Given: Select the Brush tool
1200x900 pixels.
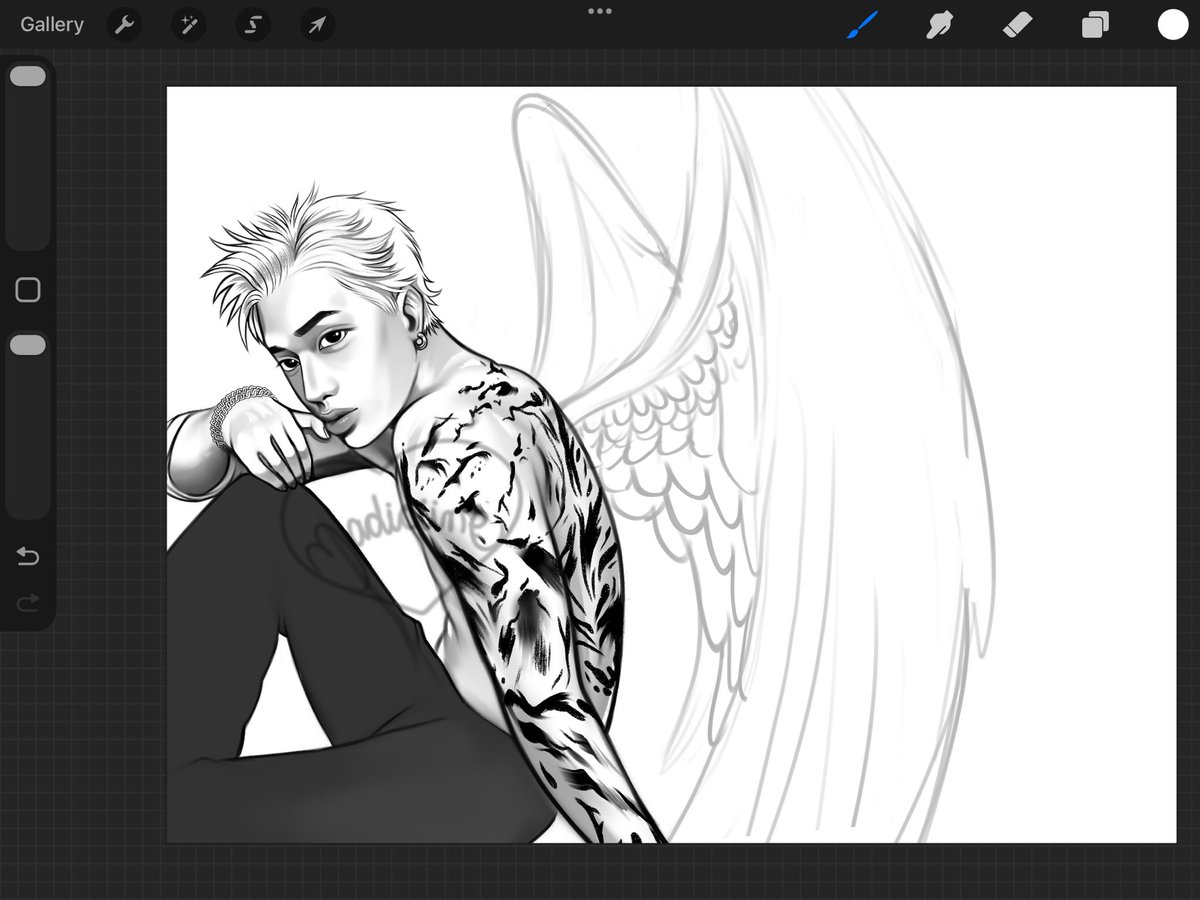Looking at the screenshot, I should pyautogui.click(x=862, y=25).
